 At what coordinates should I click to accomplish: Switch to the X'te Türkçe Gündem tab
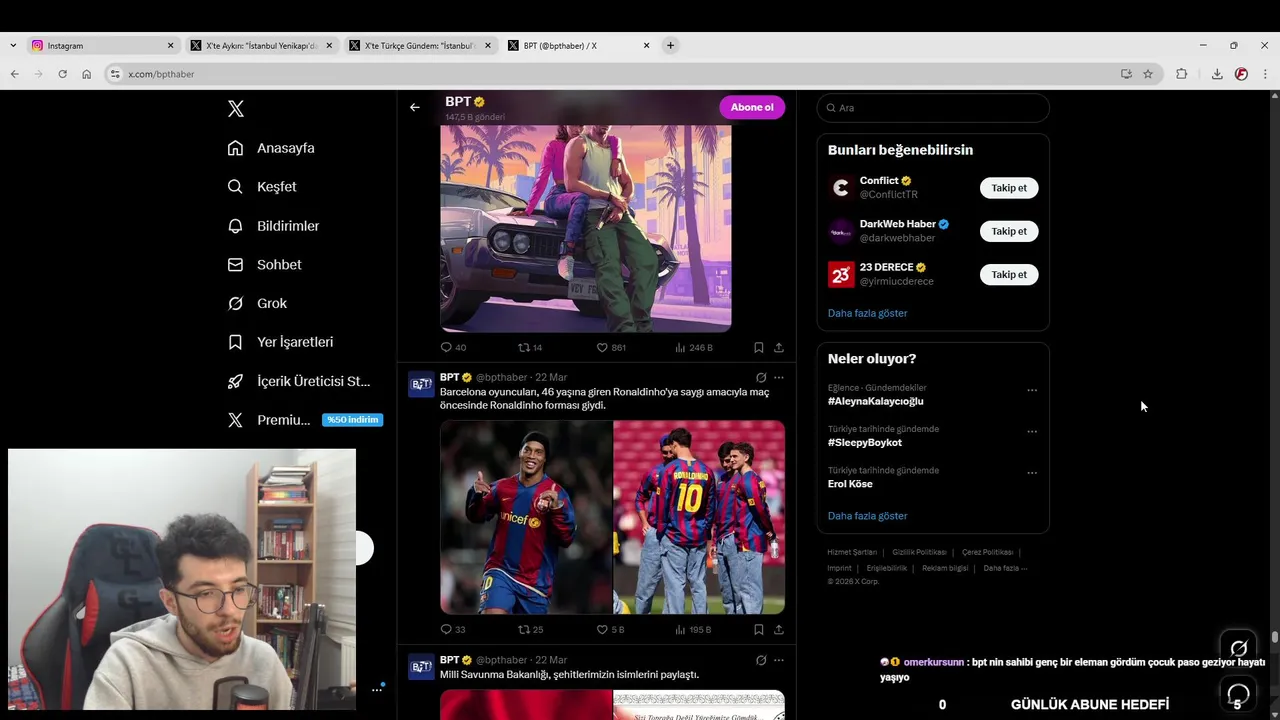click(x=419, y=45)
